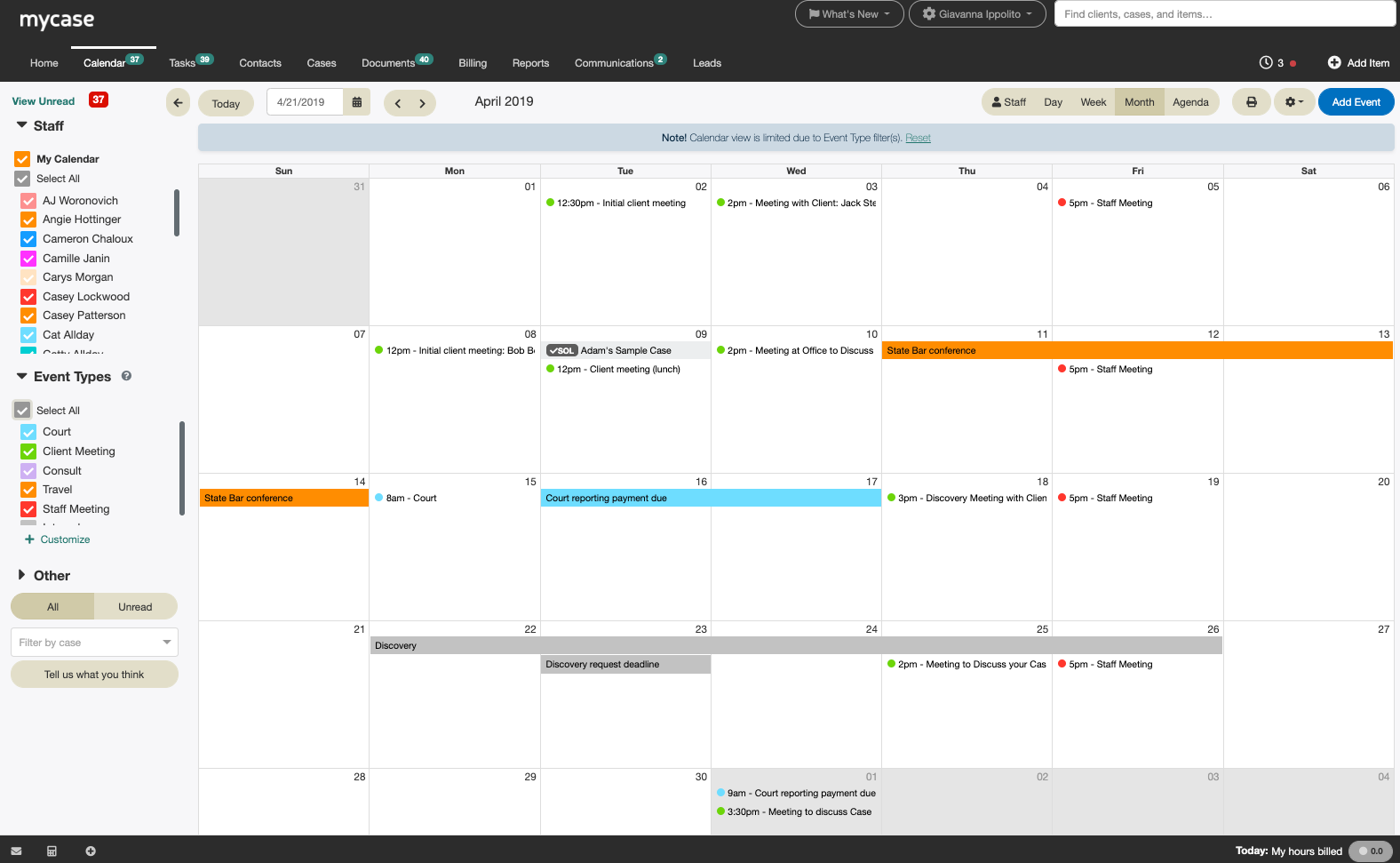This screenshot has height=863, width=1400.
Task: Go to the previous month arrow
Action: [x=398, y=103]
